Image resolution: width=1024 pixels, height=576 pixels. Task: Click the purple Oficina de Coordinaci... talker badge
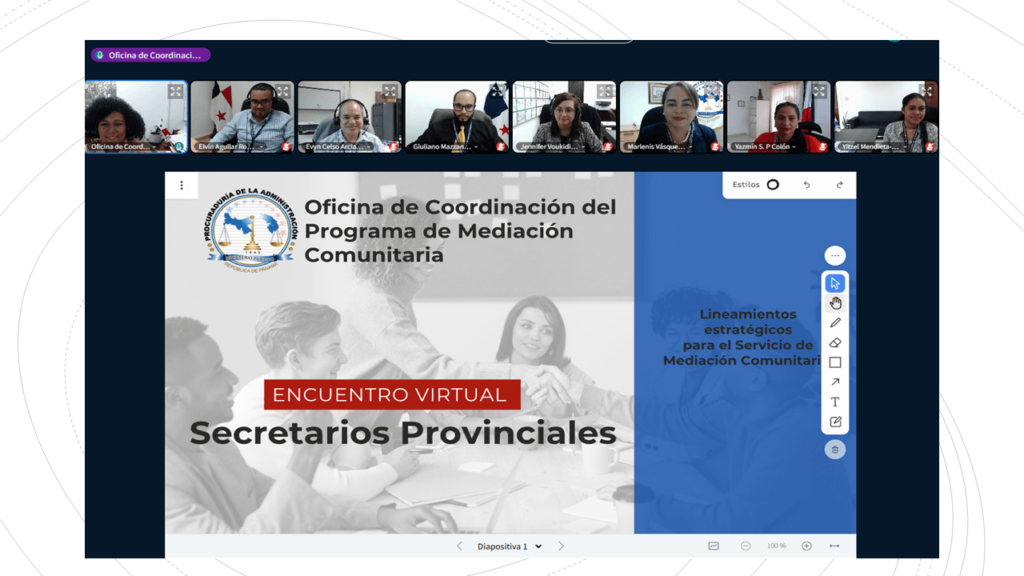(x=151, y=56)
